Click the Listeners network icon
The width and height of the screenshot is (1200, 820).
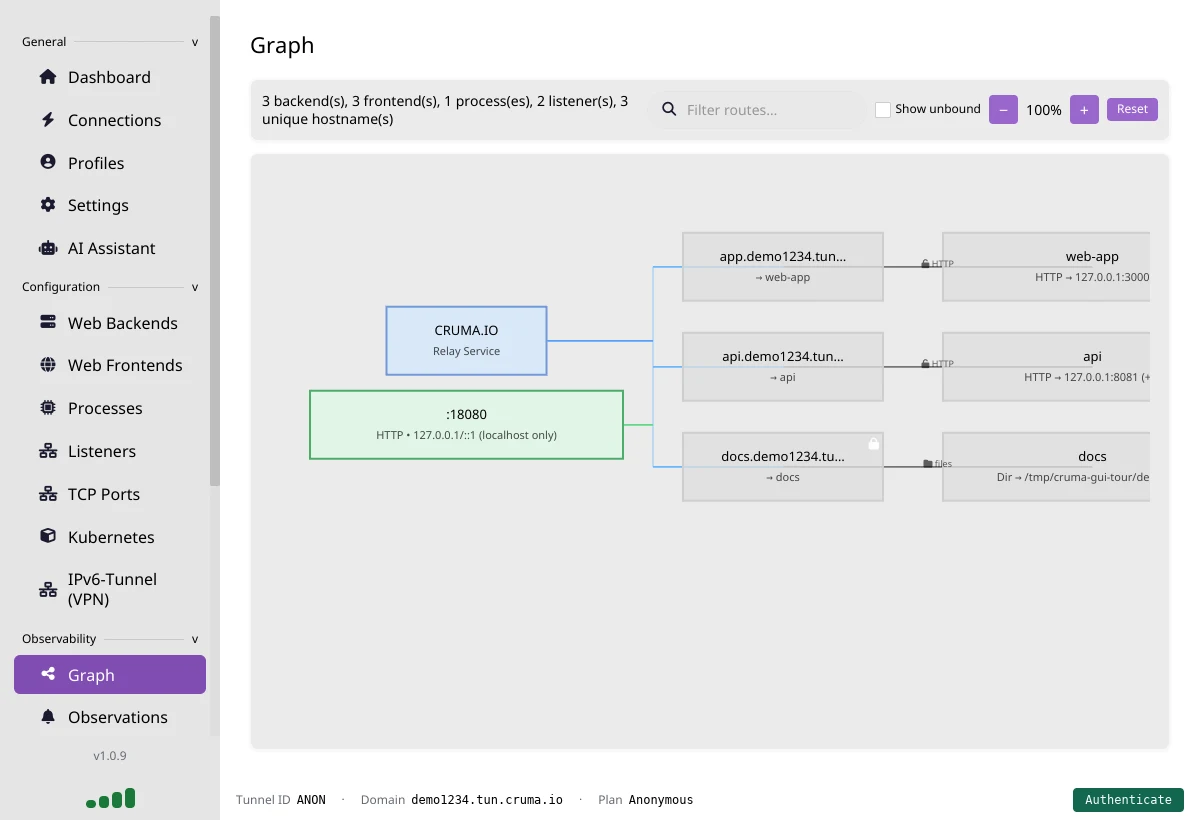(x=48, y=451)
